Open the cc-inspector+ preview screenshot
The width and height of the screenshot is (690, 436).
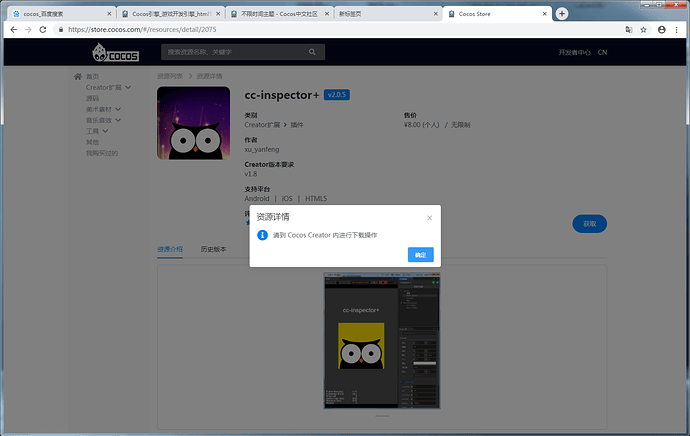coord(382,341)
